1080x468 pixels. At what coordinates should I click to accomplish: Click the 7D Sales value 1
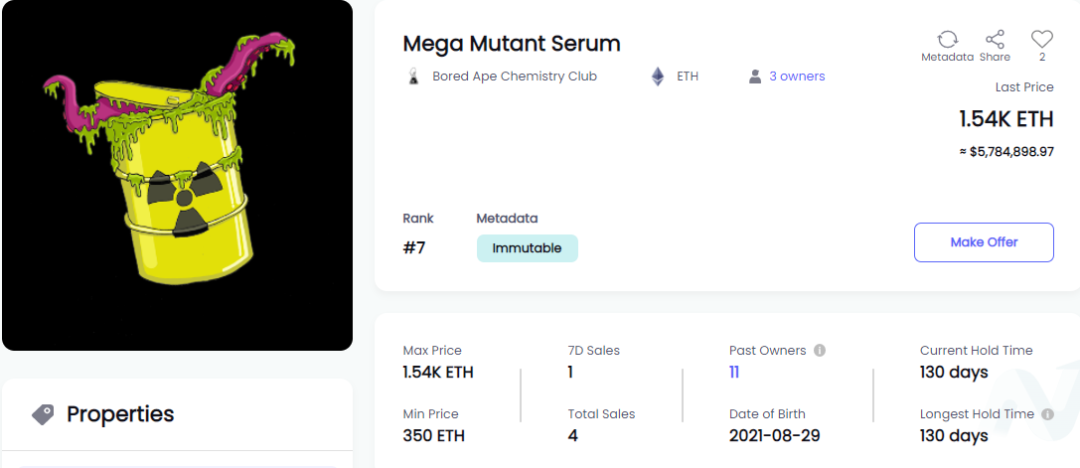pos(570,372)
